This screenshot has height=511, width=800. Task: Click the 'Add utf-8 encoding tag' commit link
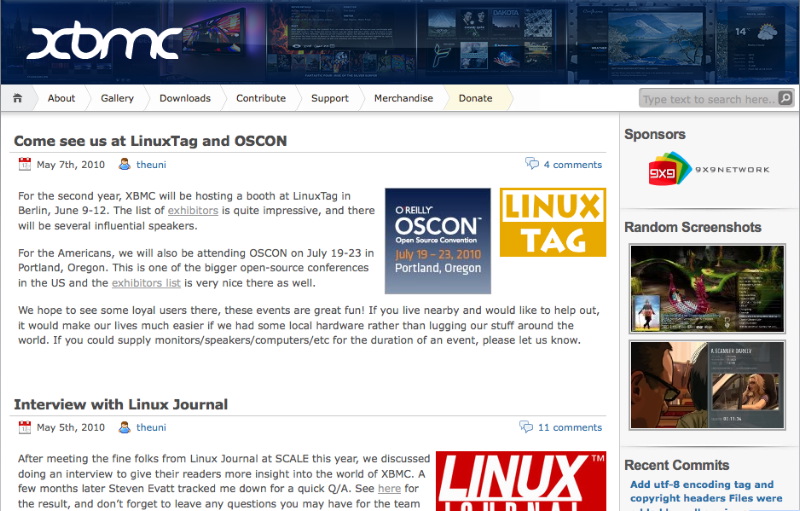point(701,485)
